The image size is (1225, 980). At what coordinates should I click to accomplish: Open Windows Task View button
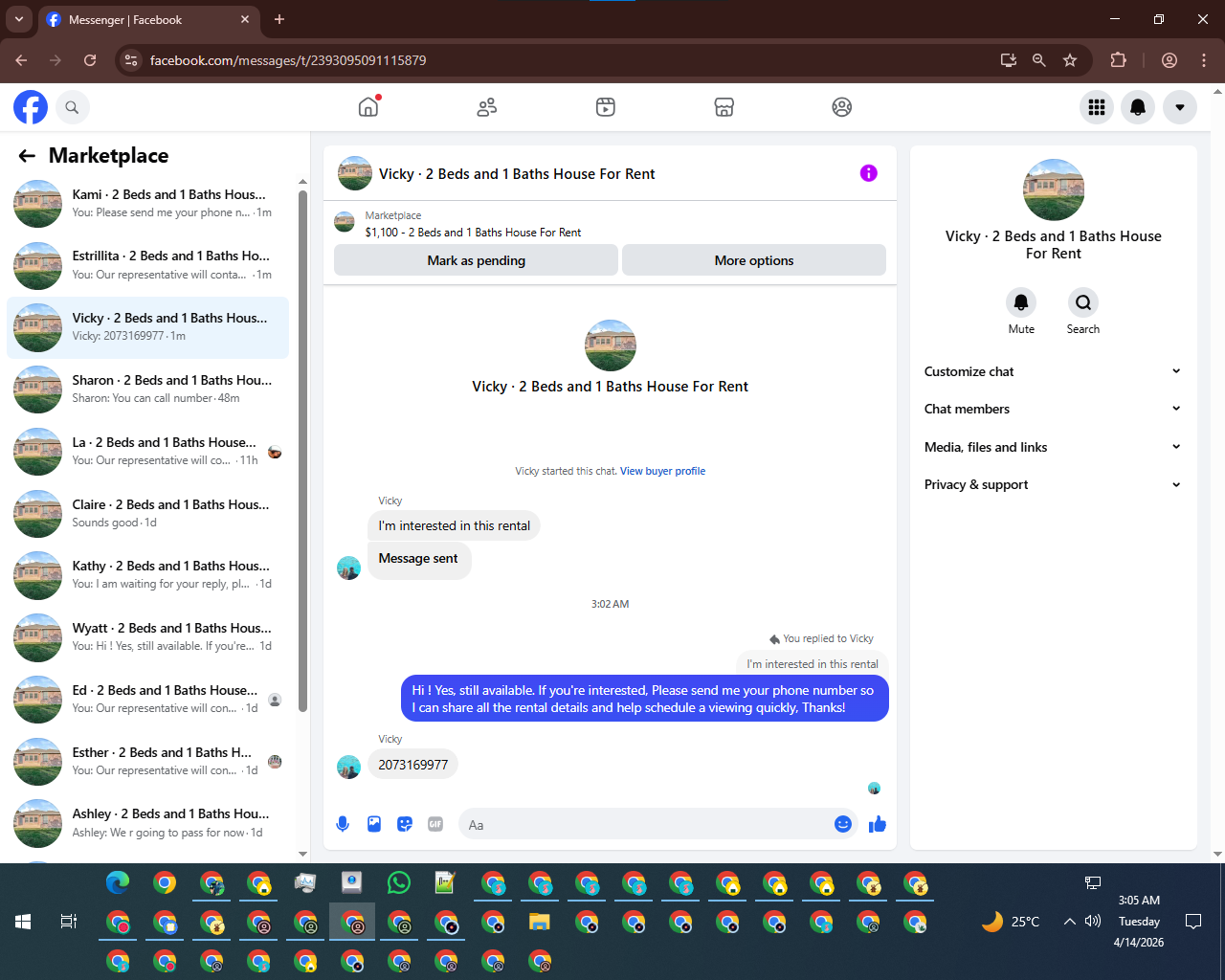click(68, 922)
